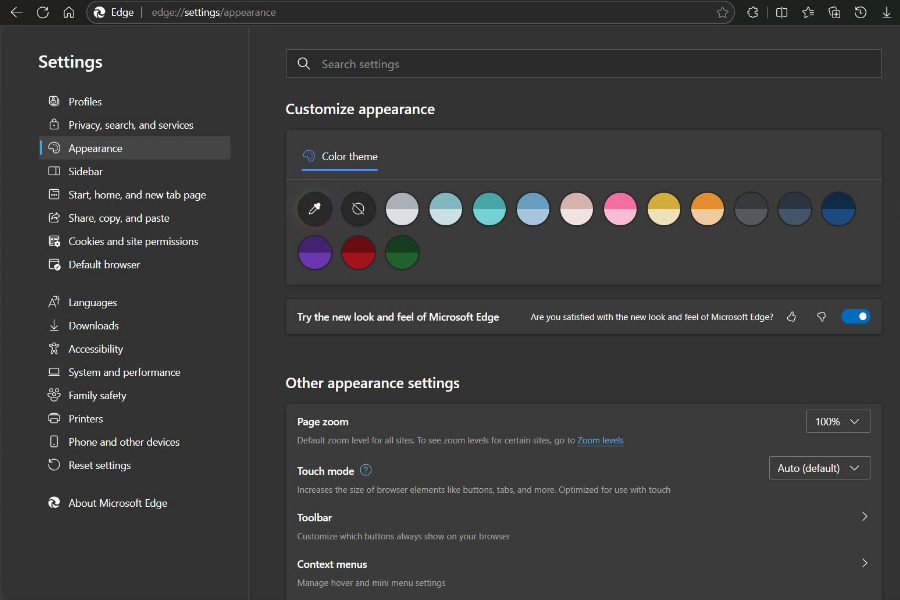The height and width of the screenshot is (600, 900).
Task: Open browser History clock icon
Action: click(860, 12)
